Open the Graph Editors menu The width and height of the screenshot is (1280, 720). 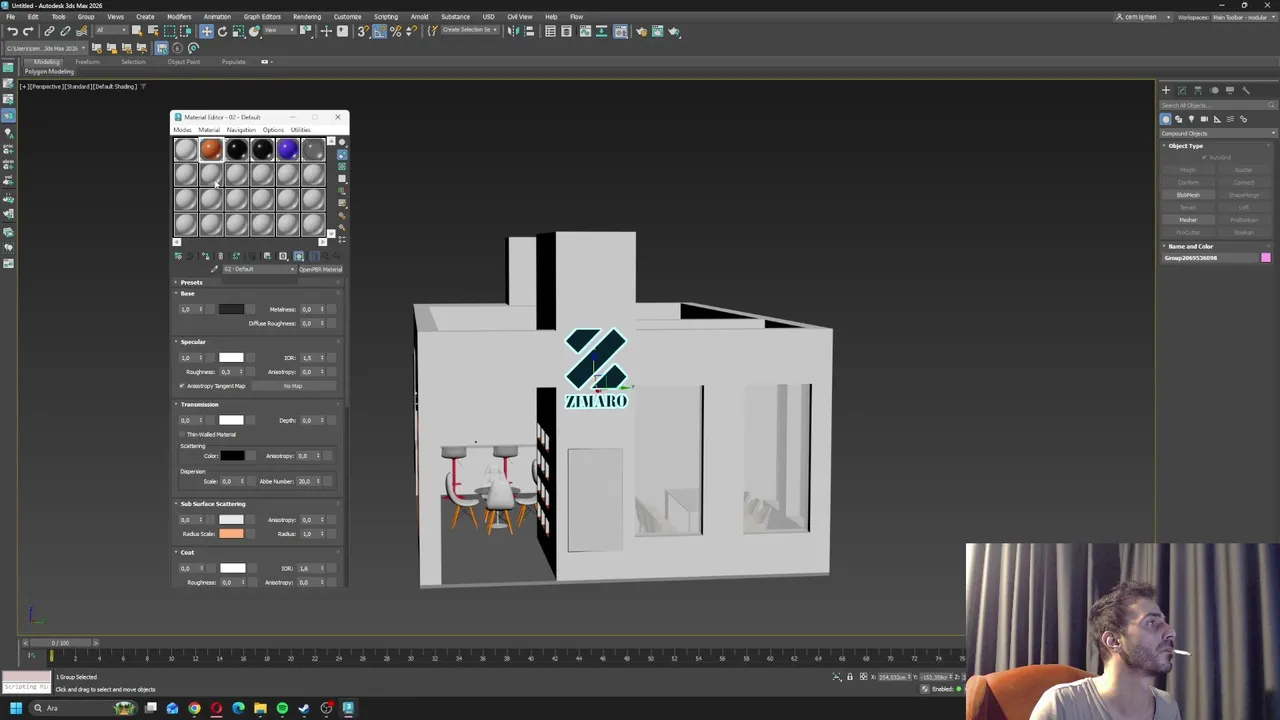(262, 17)
